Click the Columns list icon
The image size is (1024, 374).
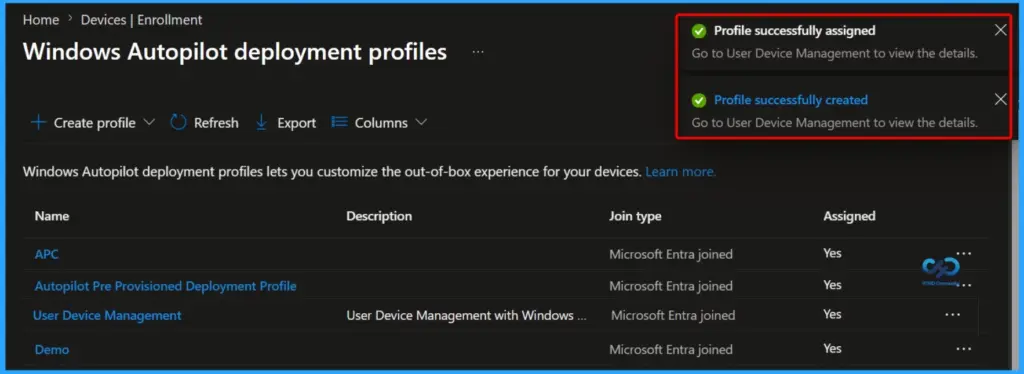[x=339, y=122]
